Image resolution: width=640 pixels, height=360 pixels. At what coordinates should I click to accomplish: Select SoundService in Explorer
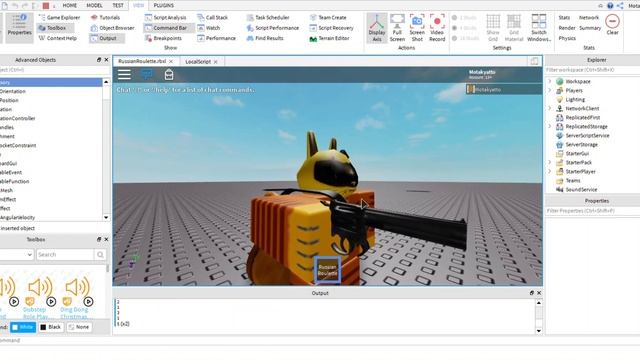click(581, 189)
